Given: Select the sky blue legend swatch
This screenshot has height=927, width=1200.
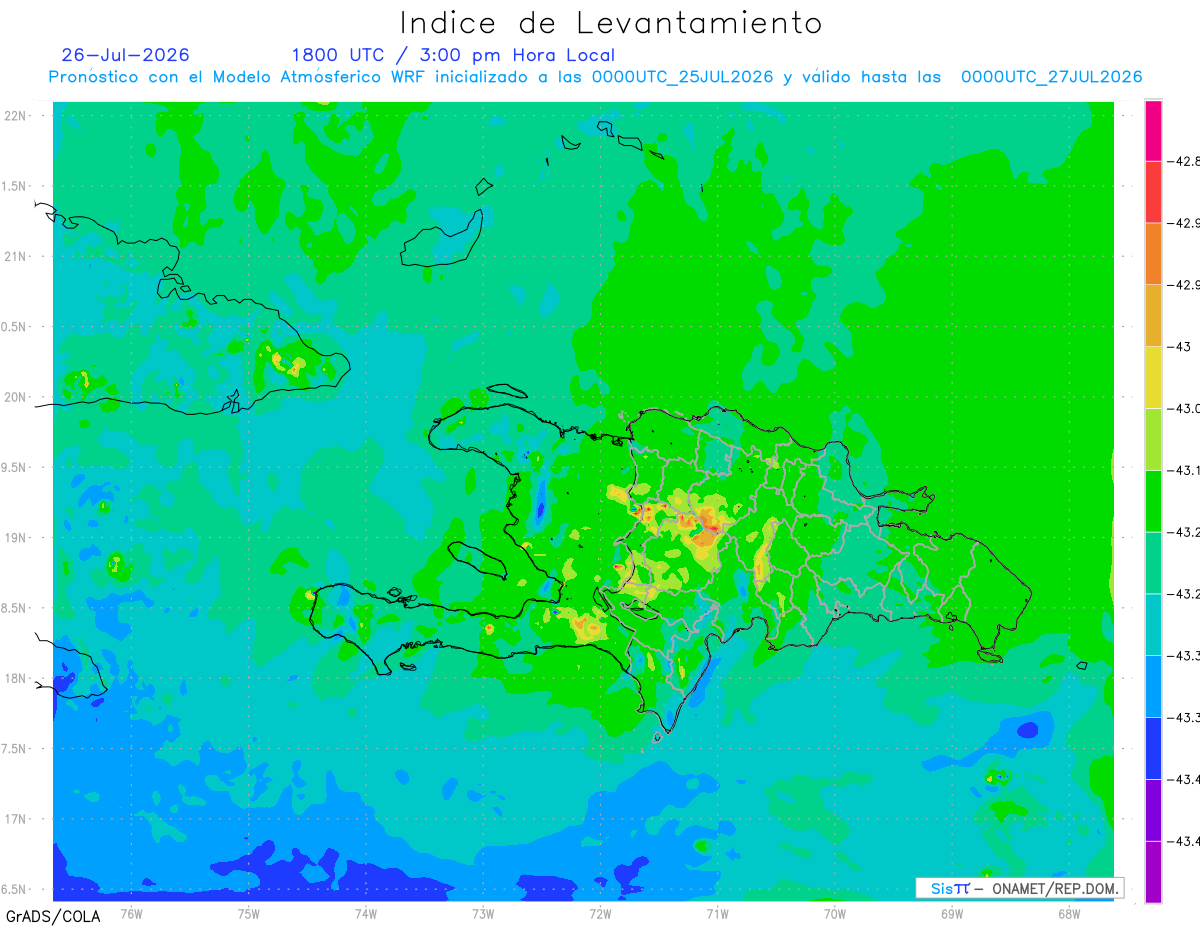Looking at the screenshot, I should [1153, 686].
